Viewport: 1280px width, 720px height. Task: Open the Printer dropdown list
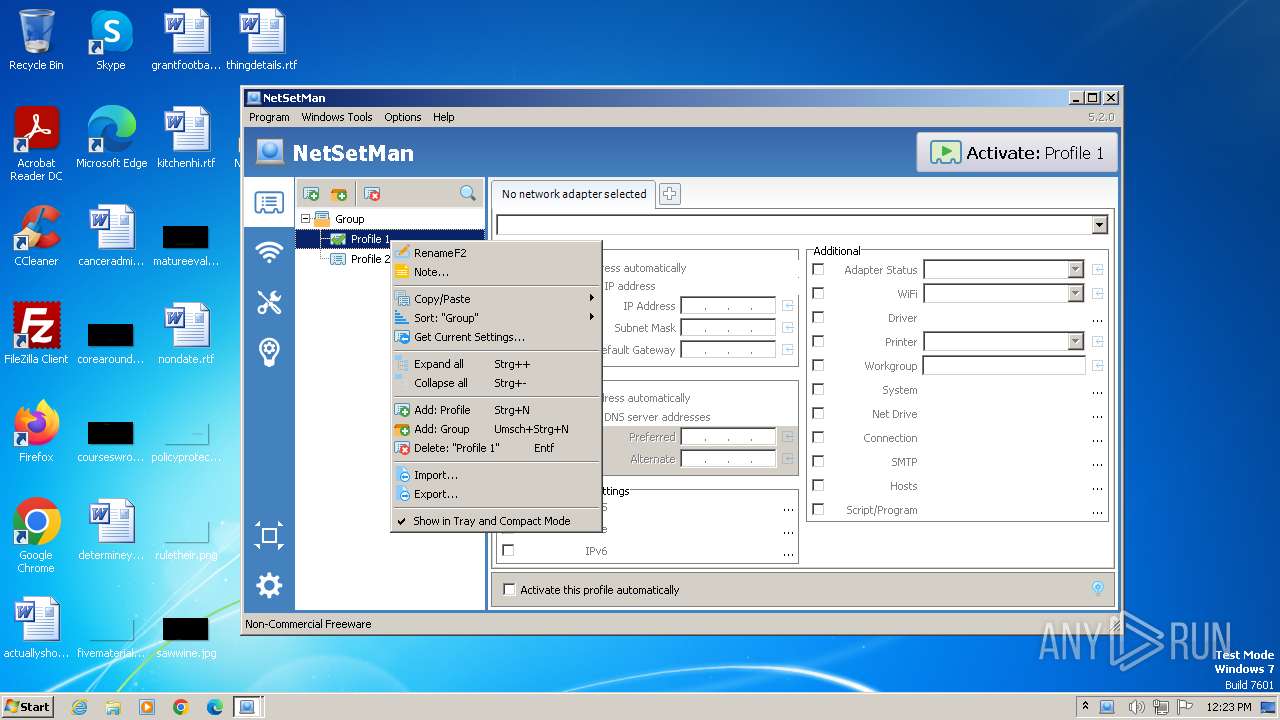click(x=1075, y=342)
